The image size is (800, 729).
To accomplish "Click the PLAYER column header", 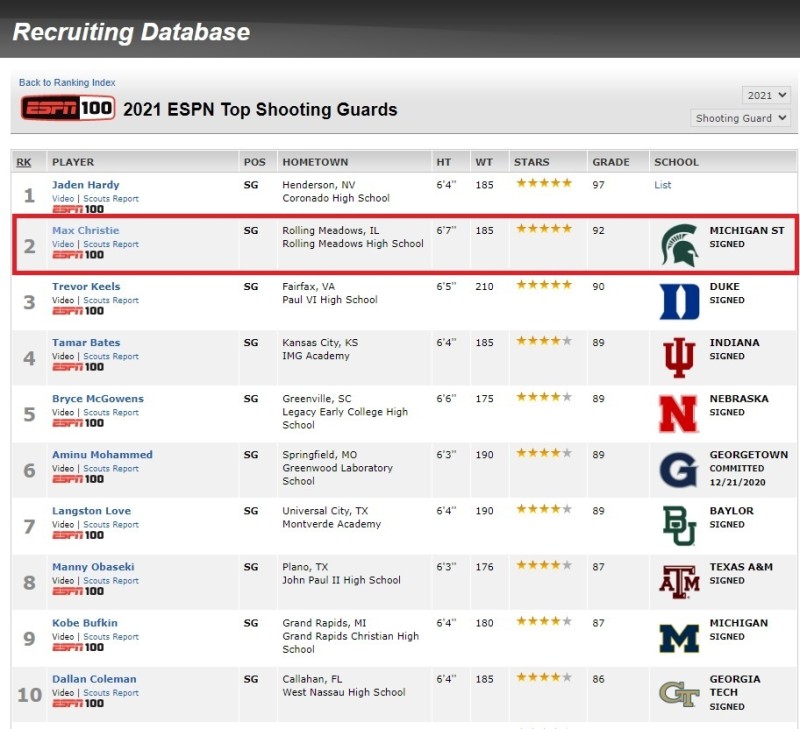I will 73,162.
